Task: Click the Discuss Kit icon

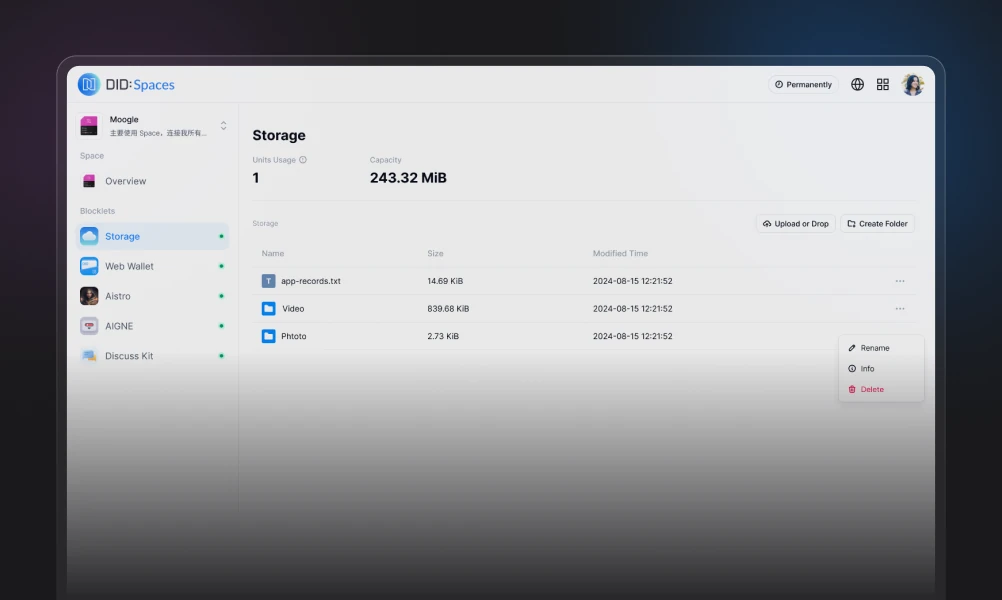Action: [x=89, y=356]
